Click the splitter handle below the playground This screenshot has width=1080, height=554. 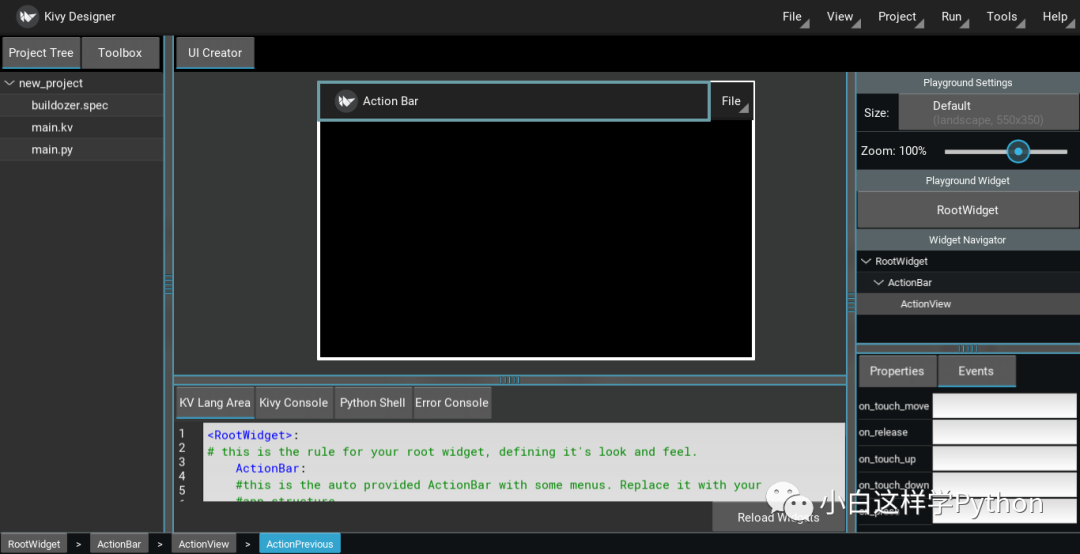coord(510,380)
